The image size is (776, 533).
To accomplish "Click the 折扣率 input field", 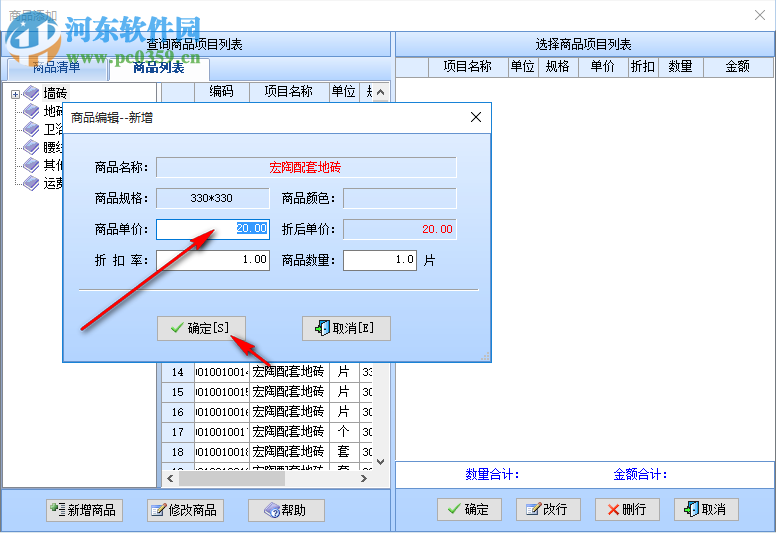I will coord(213,260).
